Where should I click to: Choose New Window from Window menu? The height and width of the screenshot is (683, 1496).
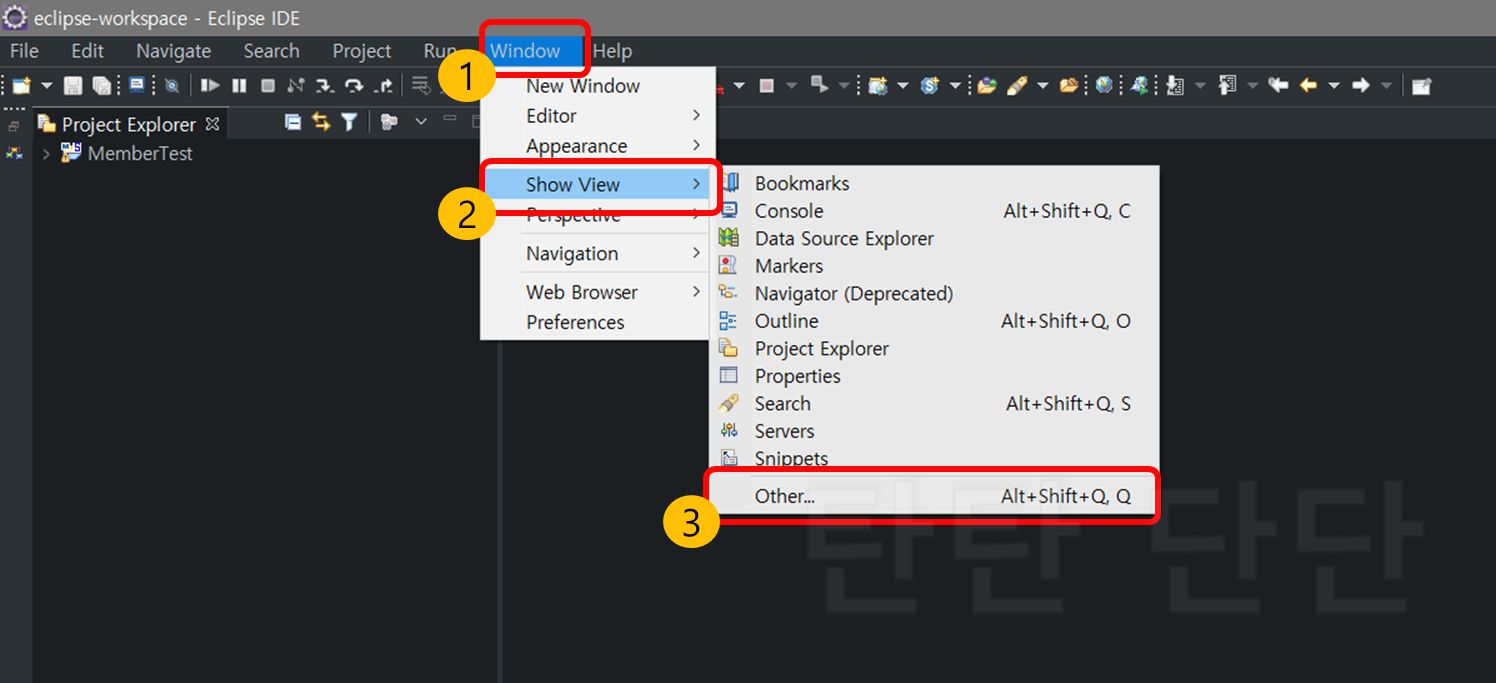point(597,86)
